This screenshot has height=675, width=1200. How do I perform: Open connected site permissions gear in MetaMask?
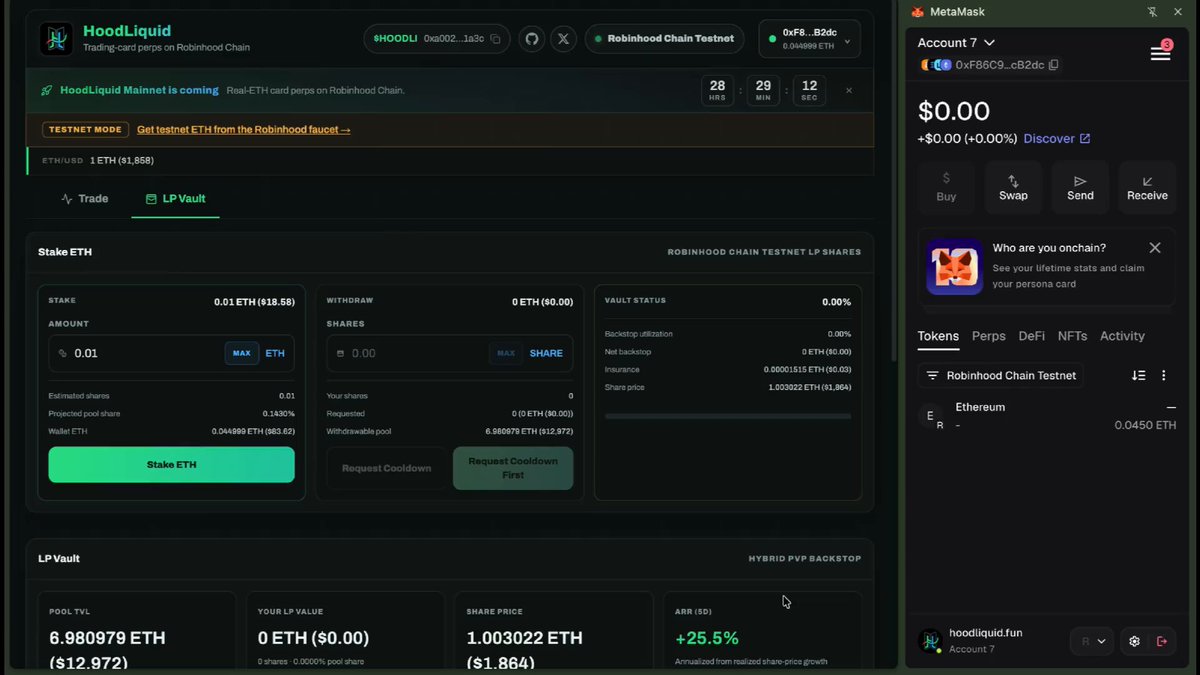tap(1134, 641)
